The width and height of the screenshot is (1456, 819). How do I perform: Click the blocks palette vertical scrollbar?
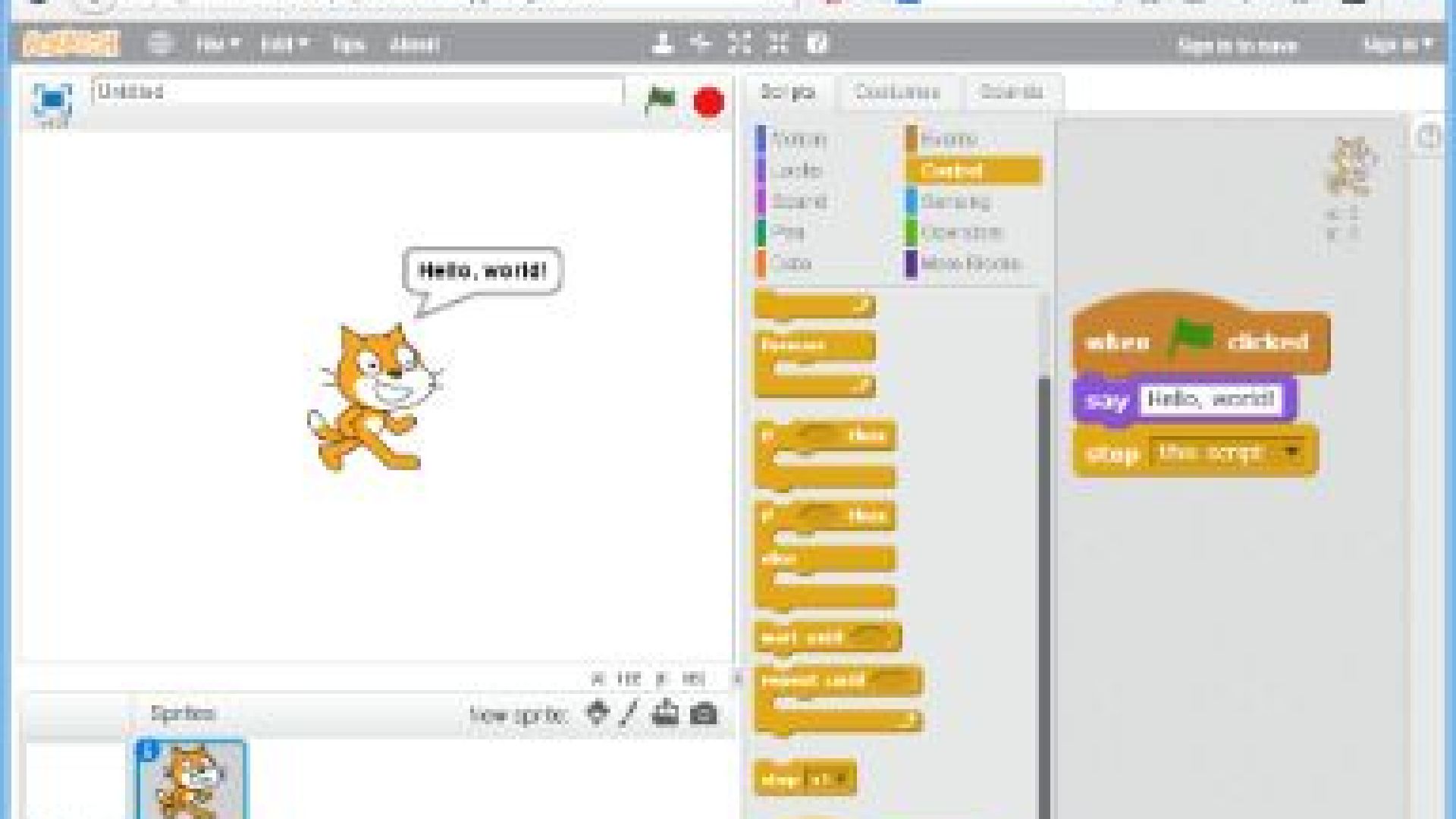coord(1044,591)
